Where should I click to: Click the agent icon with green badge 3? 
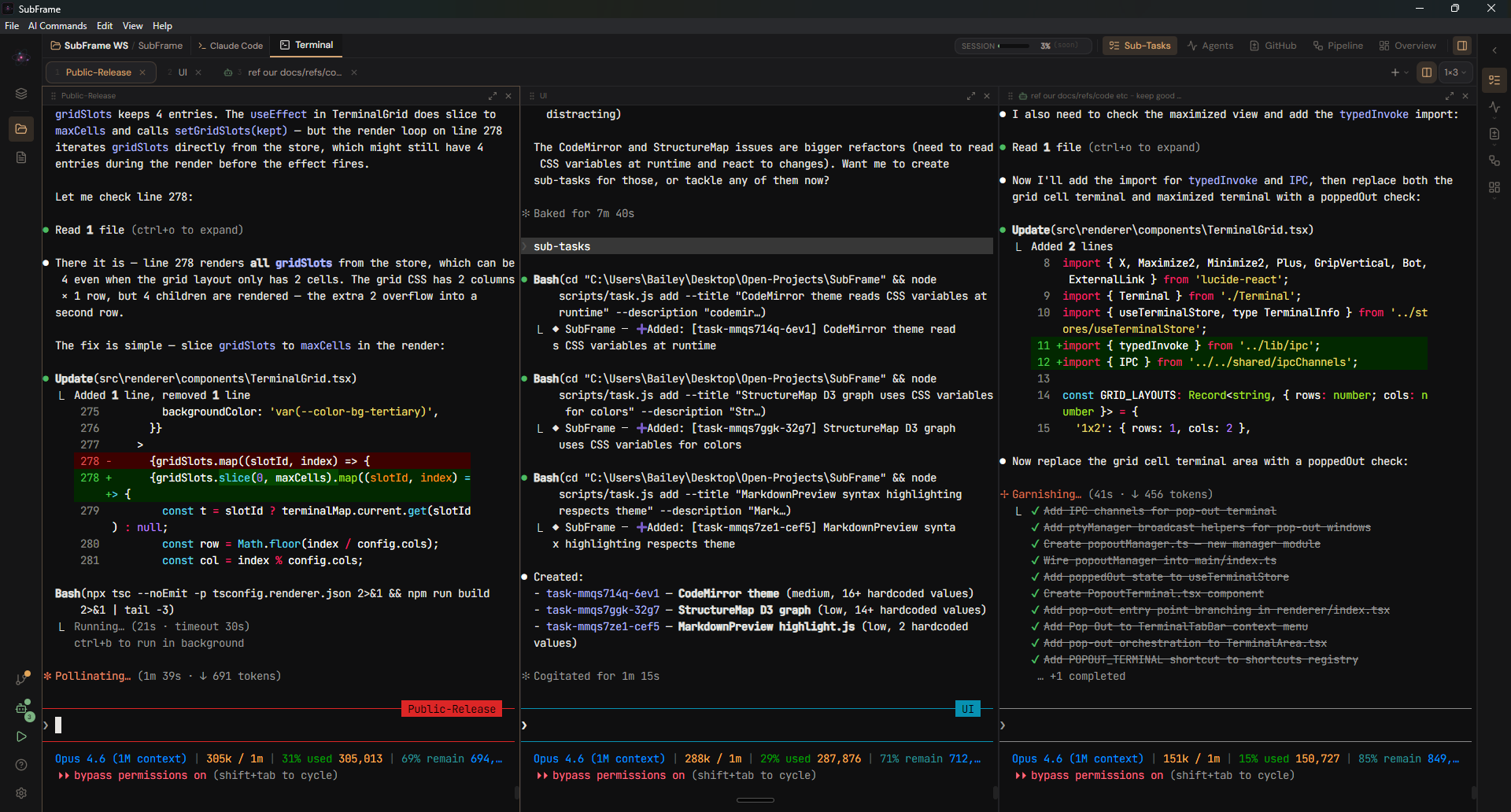[21, 709]
